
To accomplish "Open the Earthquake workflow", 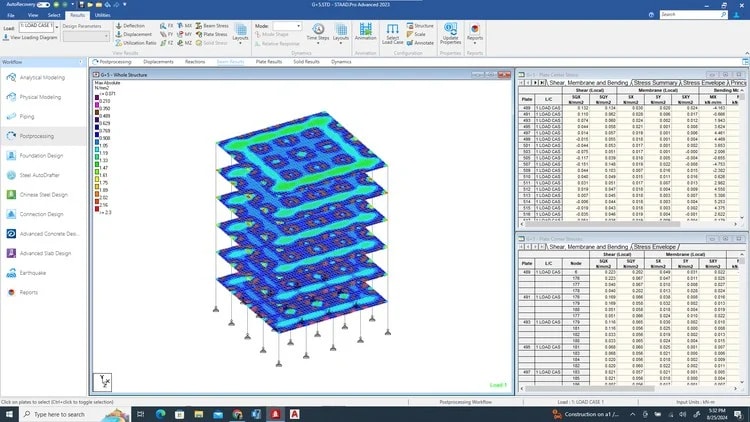I will 34,272.
